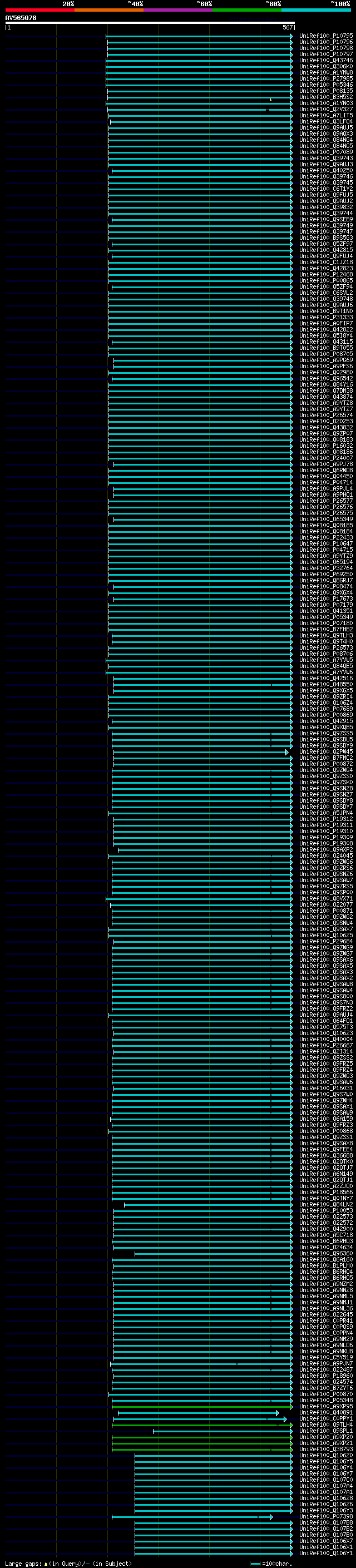Select the UniRef100_P00869 label
The height and width of the screenshot is (1568, 356).
click(x=325, y=715)
